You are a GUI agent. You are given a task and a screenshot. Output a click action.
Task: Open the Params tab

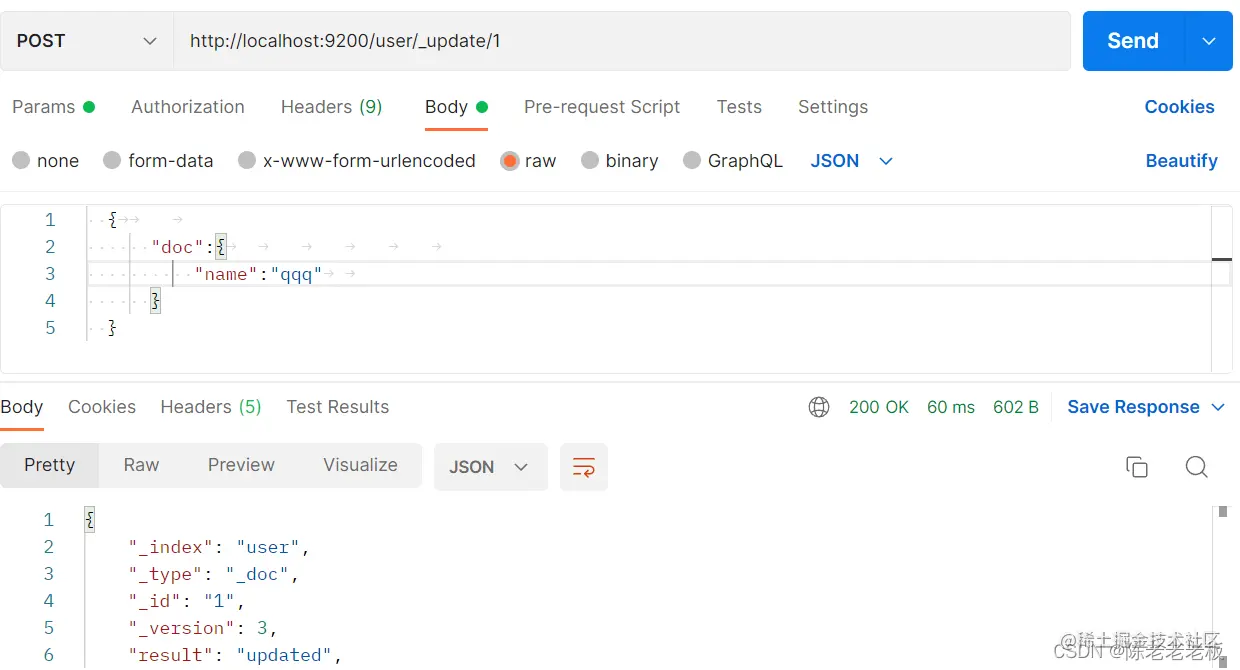[x=53, y=107]
